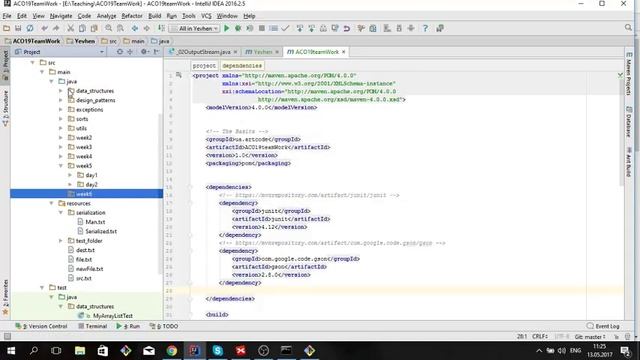Expand the day1 folder
The width and height of the screenshot is (640, 360).
click(70, 175)
